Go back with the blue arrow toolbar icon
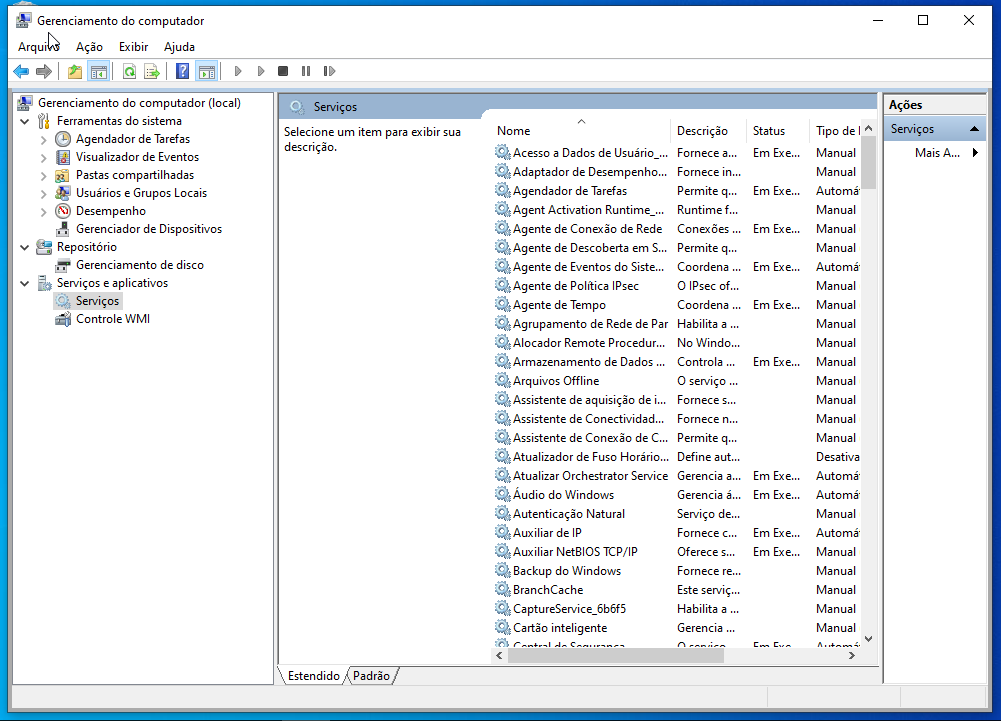This screenshot has height=721, width=1001. tap(21, 71)
